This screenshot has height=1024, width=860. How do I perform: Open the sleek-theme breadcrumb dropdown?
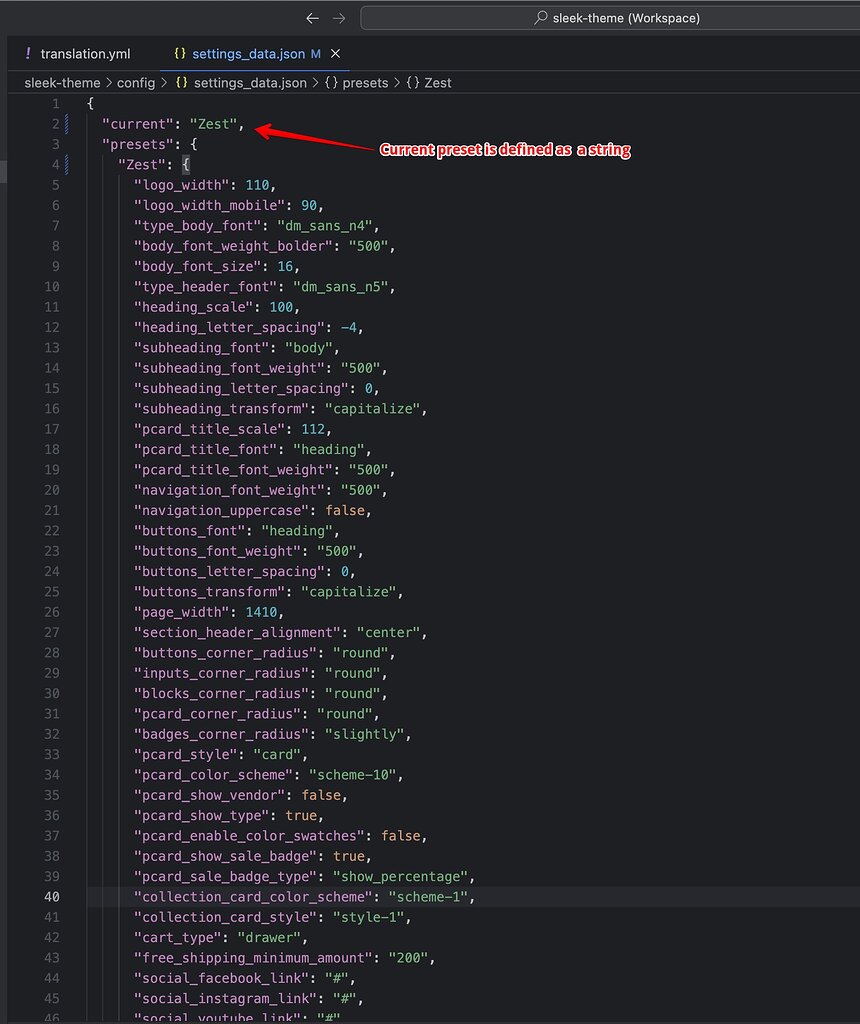pyautogui.click(x=62, y=83)
